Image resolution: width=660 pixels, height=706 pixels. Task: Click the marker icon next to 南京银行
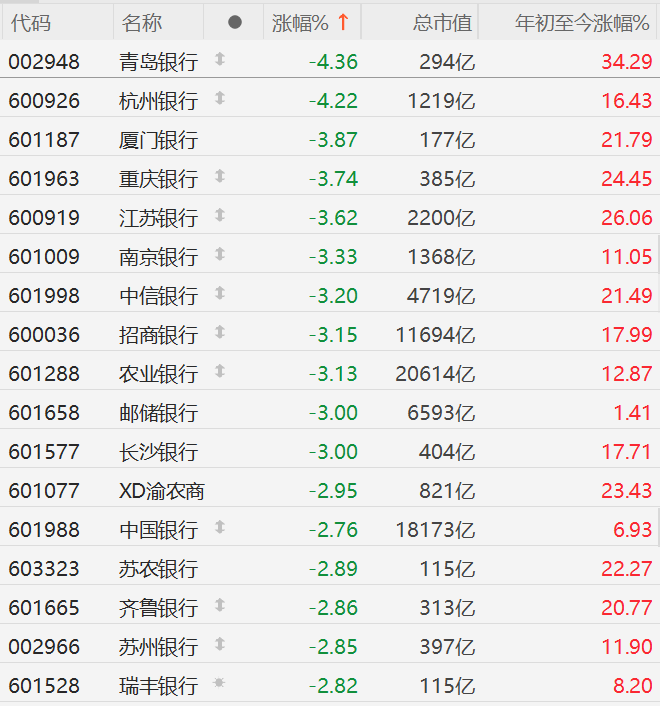220,254
